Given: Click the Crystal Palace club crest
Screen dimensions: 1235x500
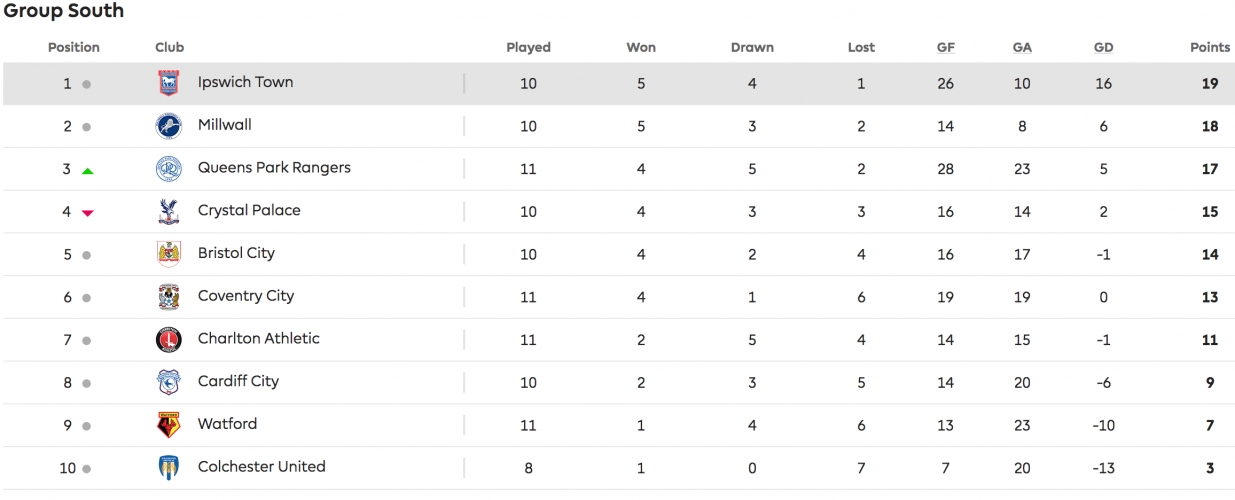Looking at the screenshot, I should [x=169, y=211].
